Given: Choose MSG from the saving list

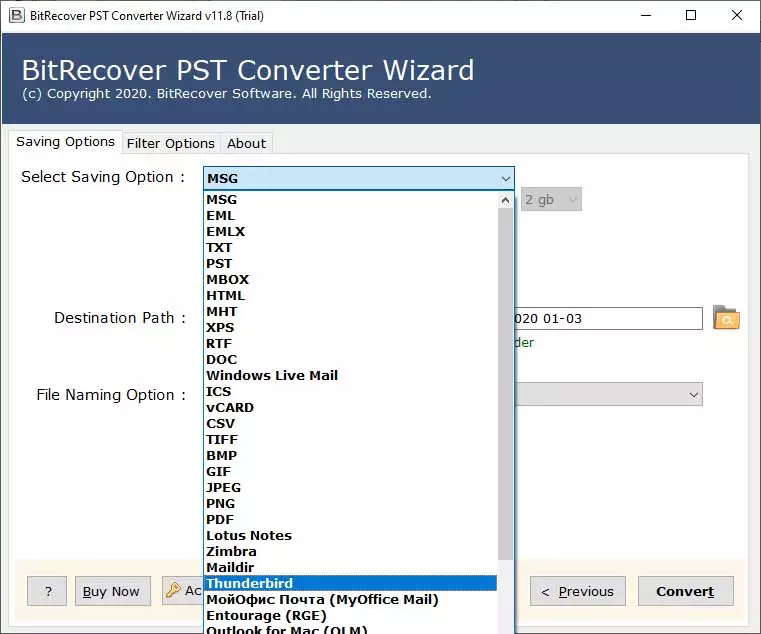Looking at the screenshot, I should pyautogui.click(x=350, y=200).
